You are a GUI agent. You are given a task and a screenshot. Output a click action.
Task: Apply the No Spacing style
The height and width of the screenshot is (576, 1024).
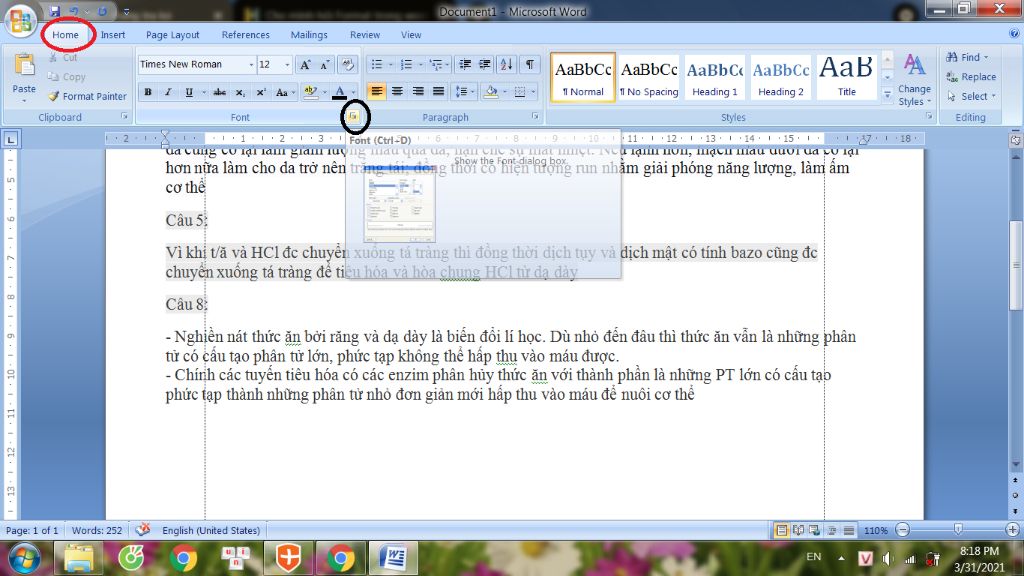click(x=649, y=77)
